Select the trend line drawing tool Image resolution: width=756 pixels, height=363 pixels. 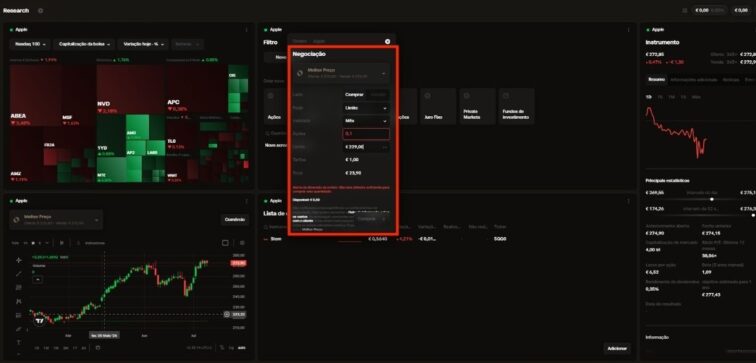pyautogui.click(x=19, y=274)
